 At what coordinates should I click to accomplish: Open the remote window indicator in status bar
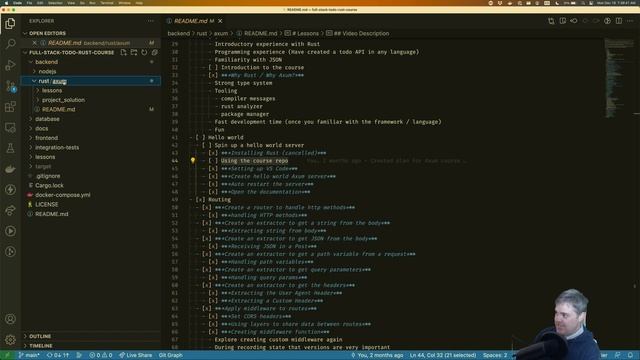point(8,355)
